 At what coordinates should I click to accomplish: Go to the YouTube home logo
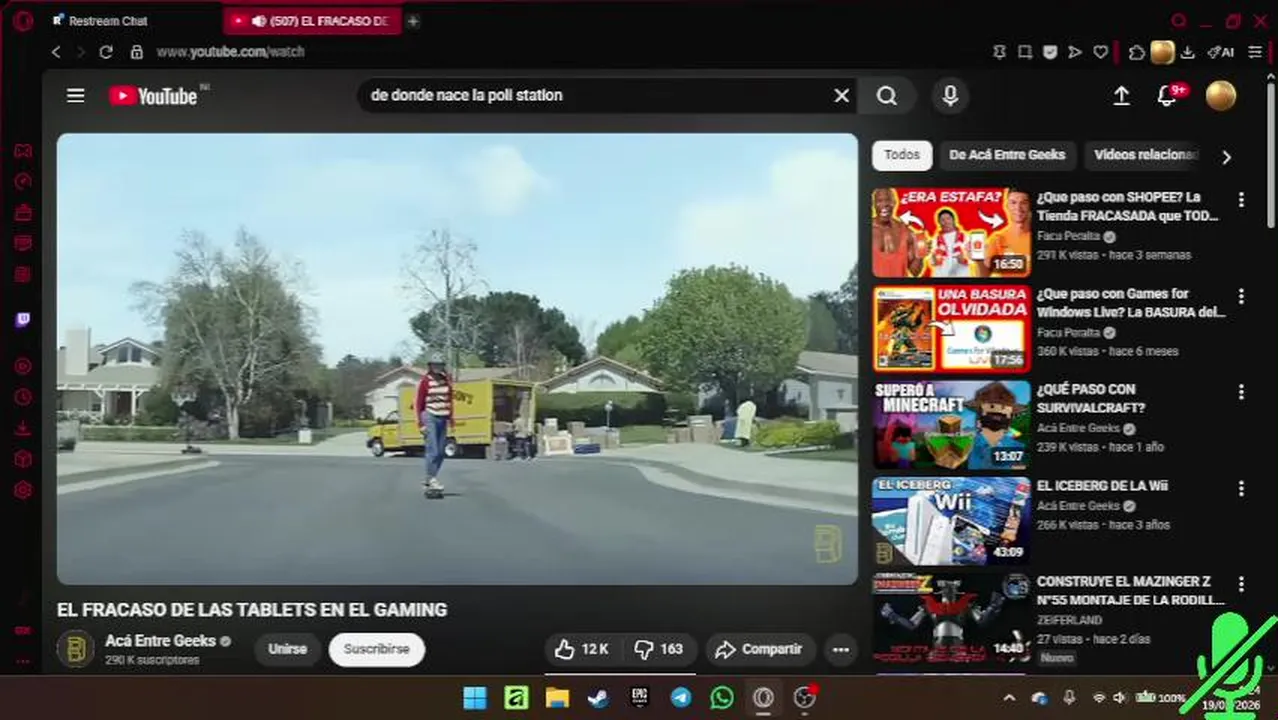click(153, 96)
